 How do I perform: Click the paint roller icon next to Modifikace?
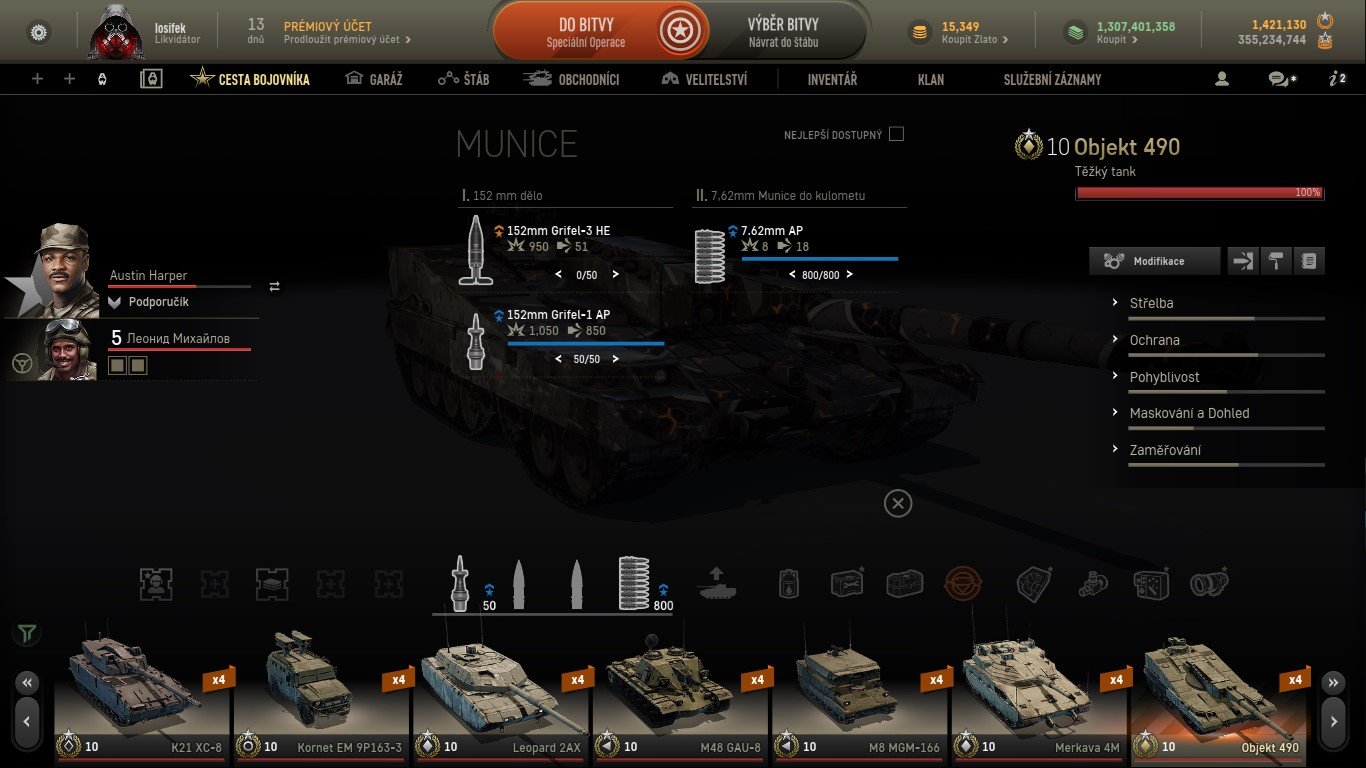pyautogui.click(x=1275, y=261)
